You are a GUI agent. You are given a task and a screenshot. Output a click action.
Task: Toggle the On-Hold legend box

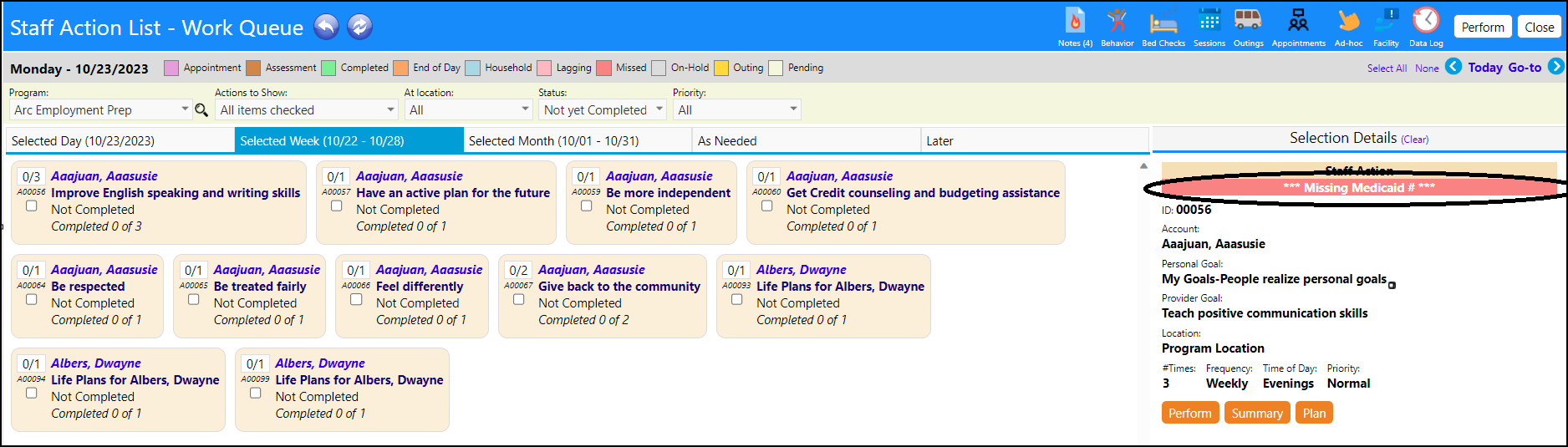659,68
